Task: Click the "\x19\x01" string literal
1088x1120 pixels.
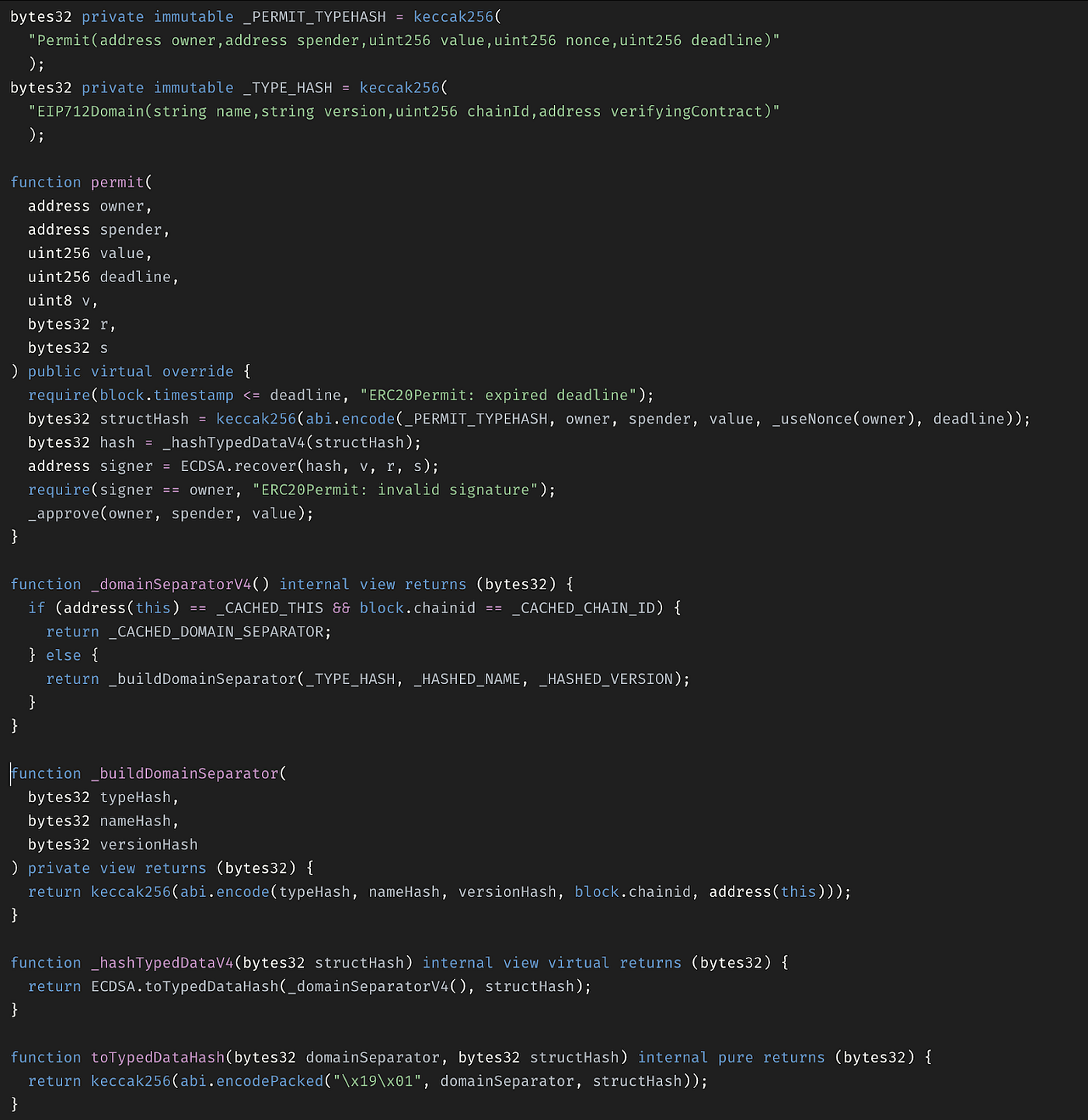Action: coord(377,1081)
